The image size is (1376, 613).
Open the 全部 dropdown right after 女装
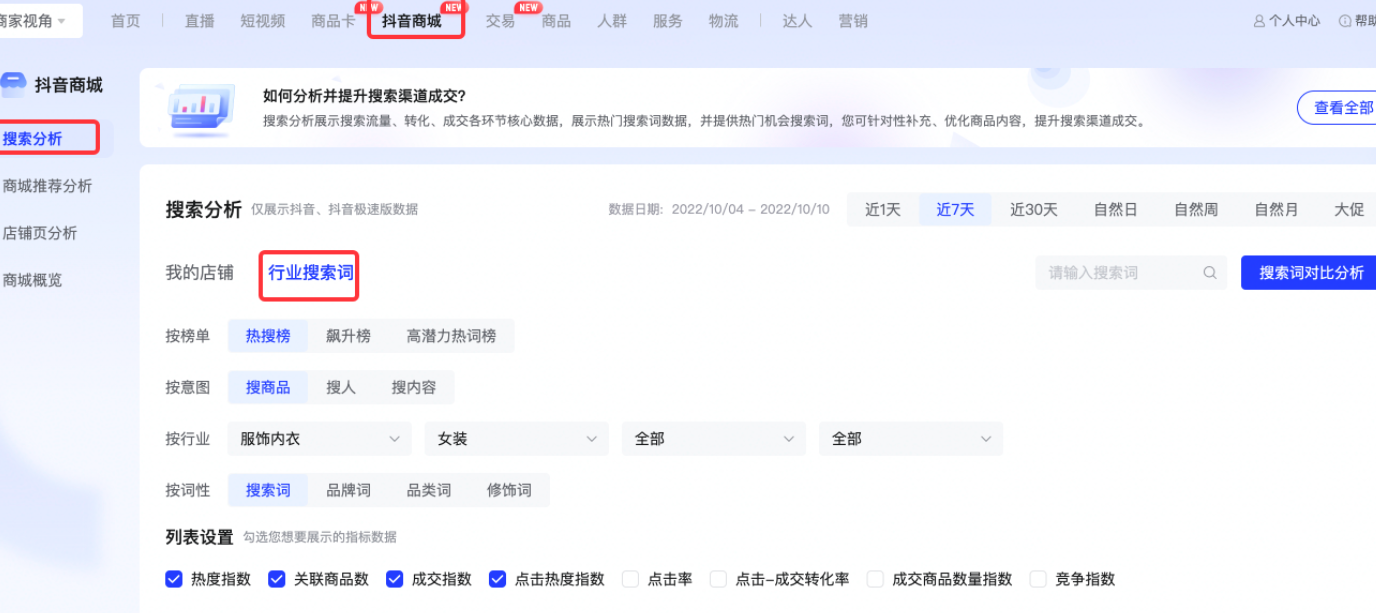(714, 439)
